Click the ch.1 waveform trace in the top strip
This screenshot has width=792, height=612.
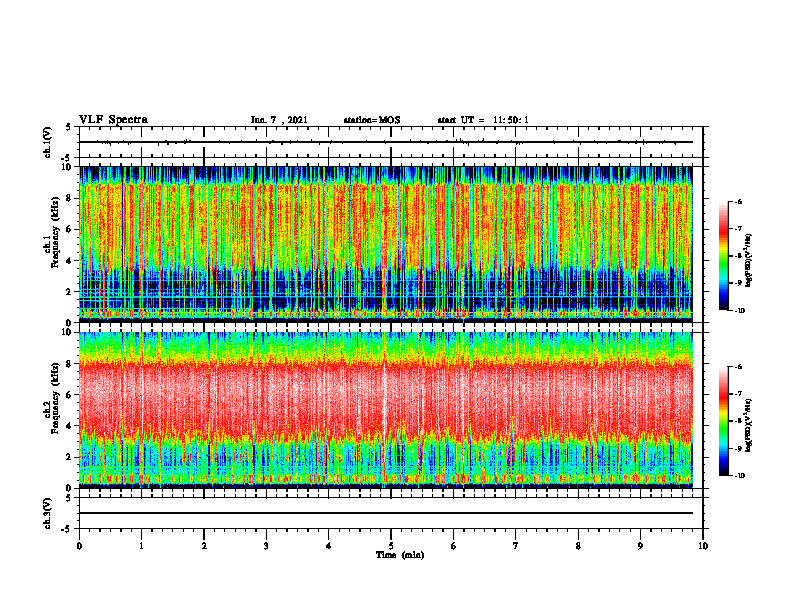pos(386,142)
